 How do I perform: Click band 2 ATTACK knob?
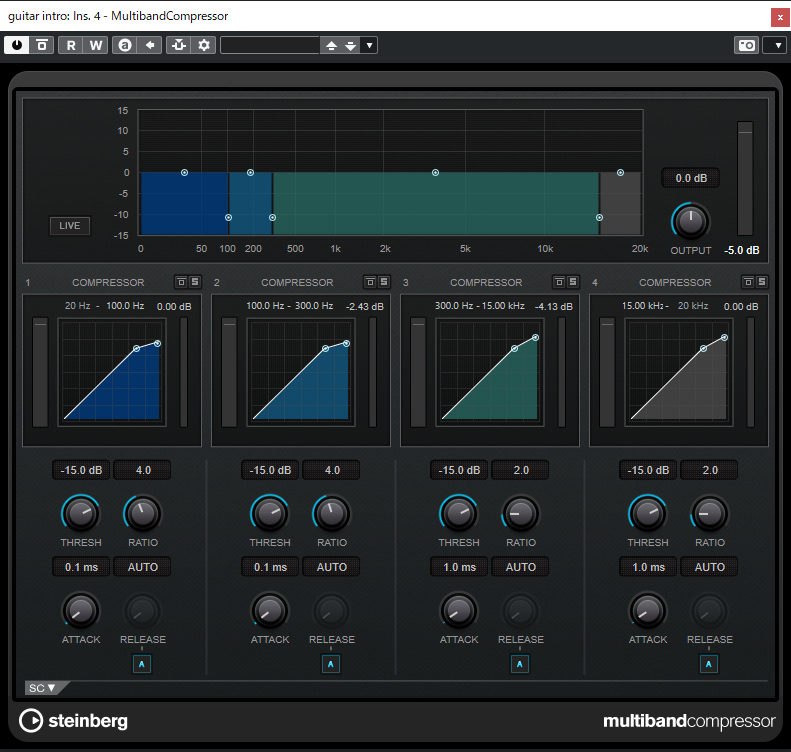pos(270,611)
